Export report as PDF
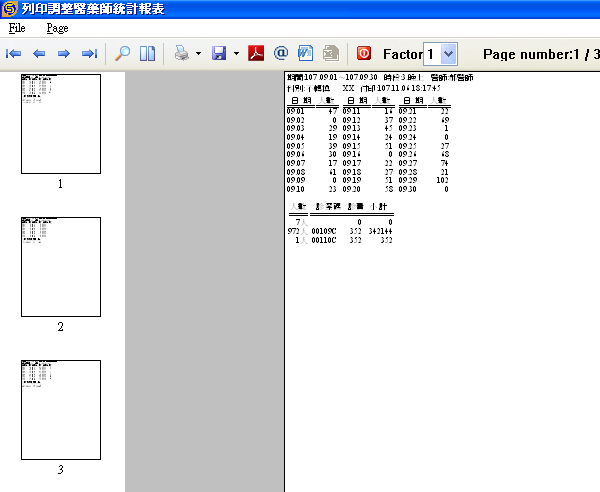This screenshot has width=600, height=492. [x=256, y=53]
